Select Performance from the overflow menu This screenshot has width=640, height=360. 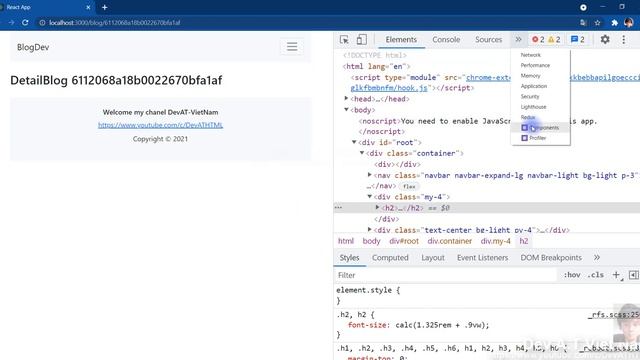(x=535, y=65)
